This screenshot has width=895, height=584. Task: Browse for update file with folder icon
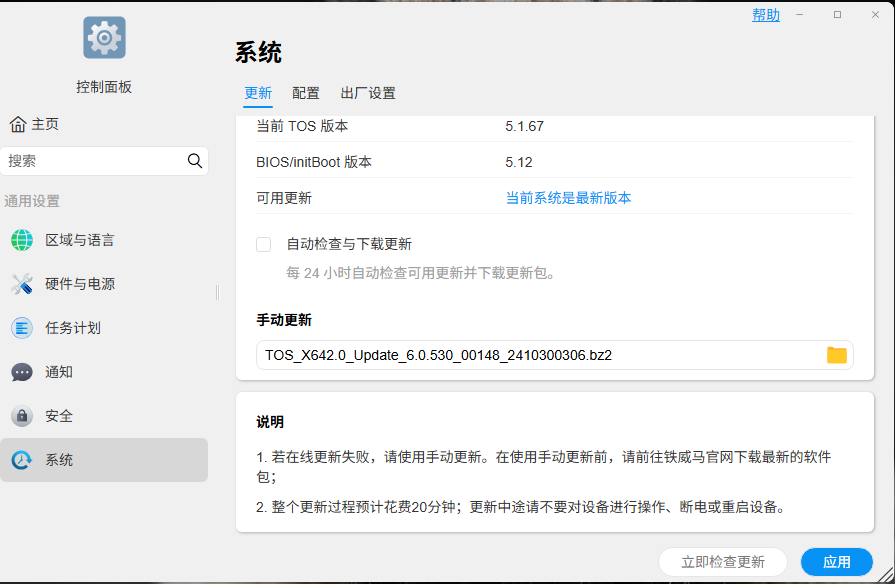coord(836,355)
